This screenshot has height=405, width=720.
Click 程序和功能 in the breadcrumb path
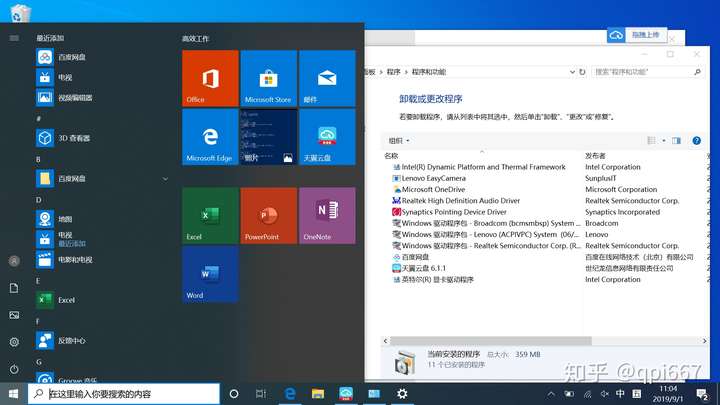click(429, 72)
